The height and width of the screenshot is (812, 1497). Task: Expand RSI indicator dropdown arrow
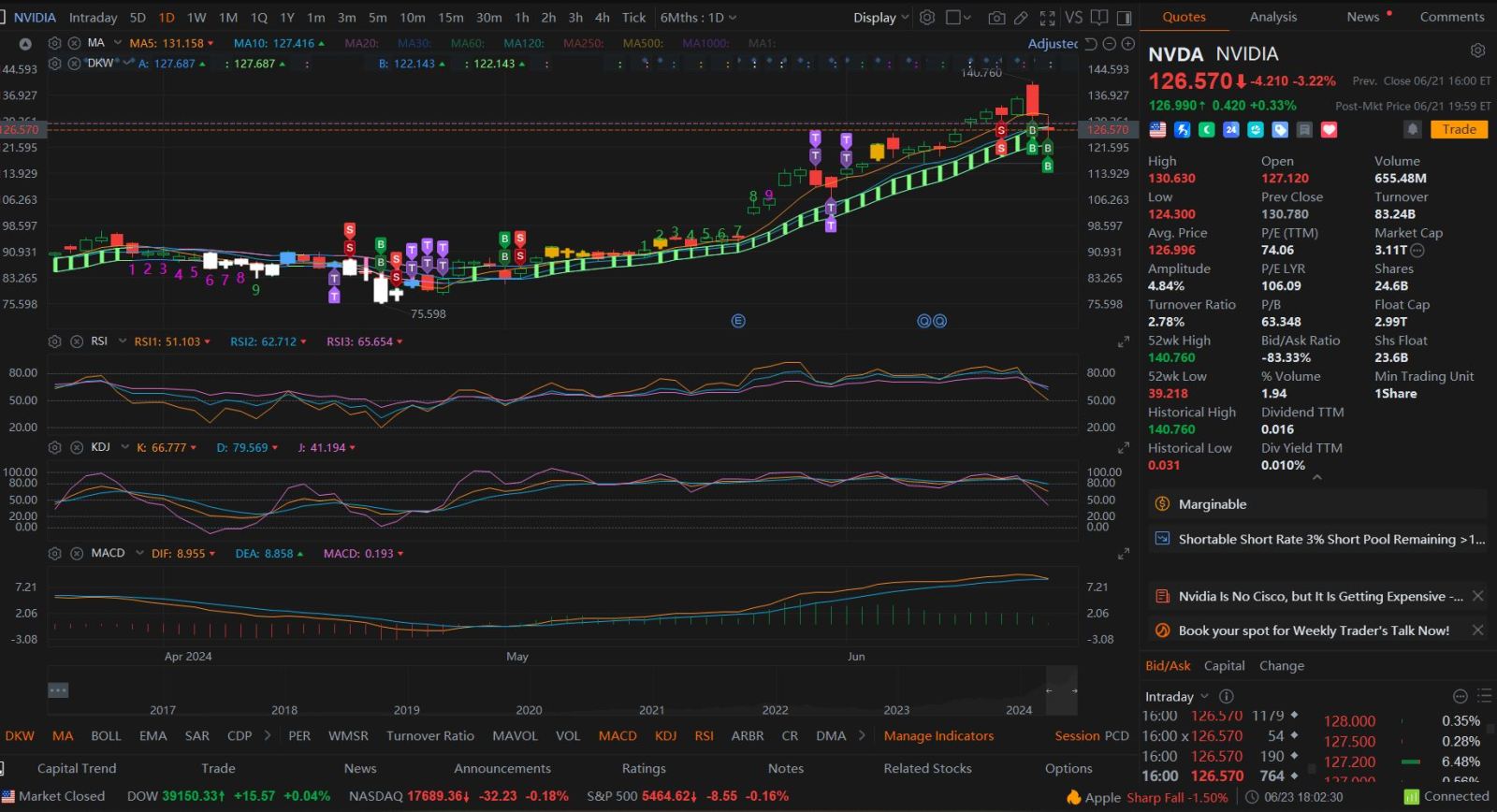click(x=122, y=341)
